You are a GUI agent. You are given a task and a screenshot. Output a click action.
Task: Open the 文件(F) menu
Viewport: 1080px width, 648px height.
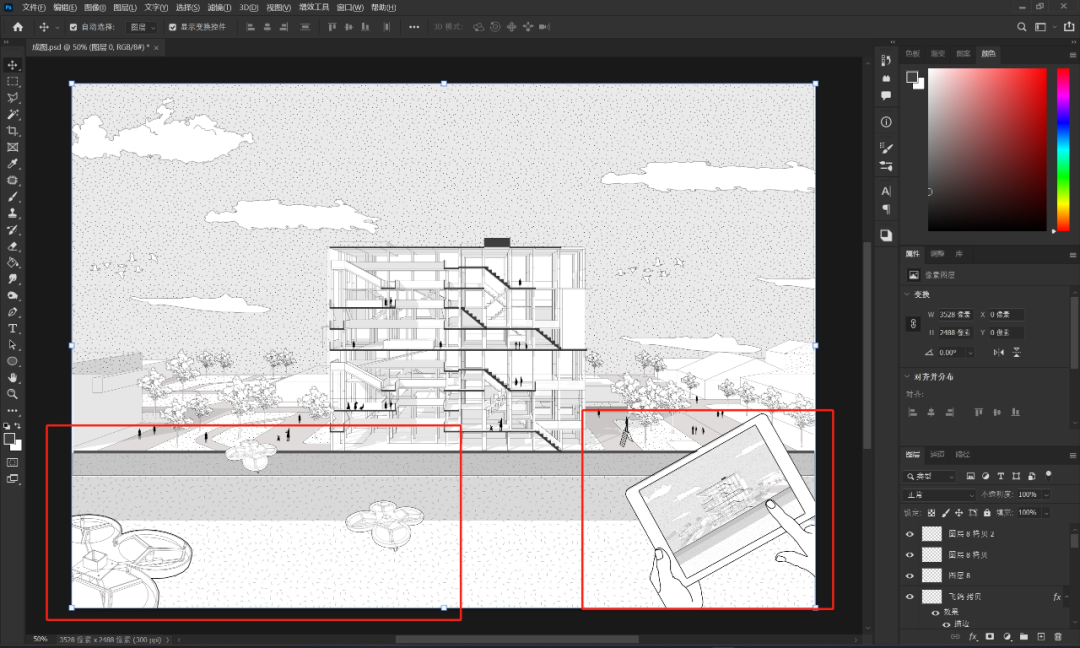(34, 8)
